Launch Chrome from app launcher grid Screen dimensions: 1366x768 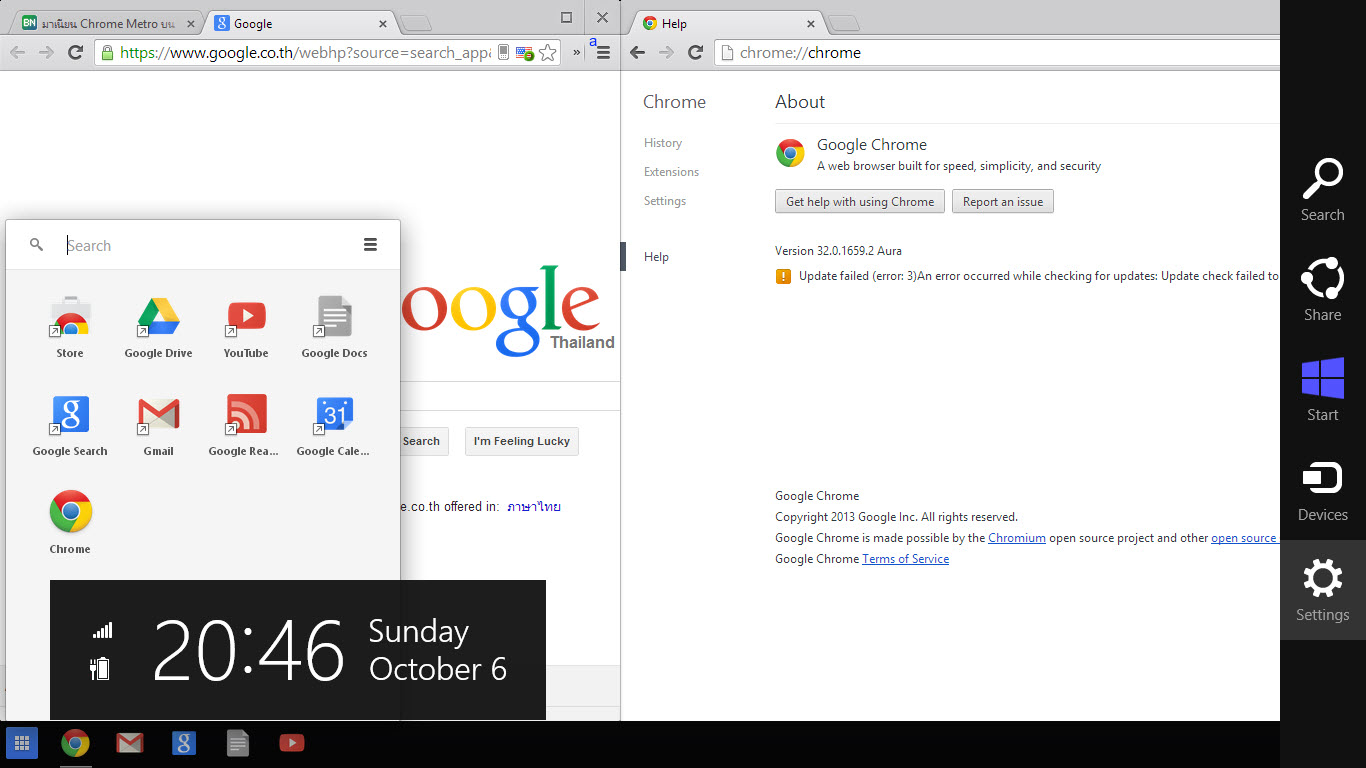[70, 522]
